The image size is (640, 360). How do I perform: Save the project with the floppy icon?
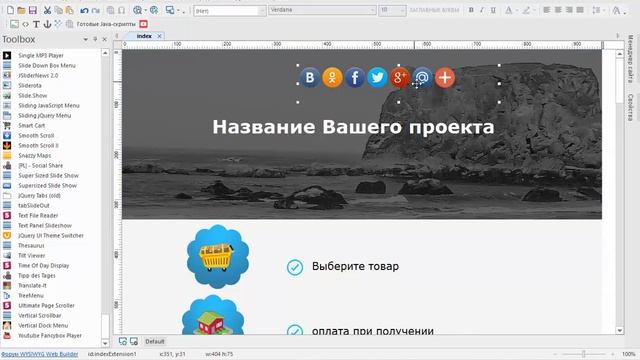(x=33, y=10)
